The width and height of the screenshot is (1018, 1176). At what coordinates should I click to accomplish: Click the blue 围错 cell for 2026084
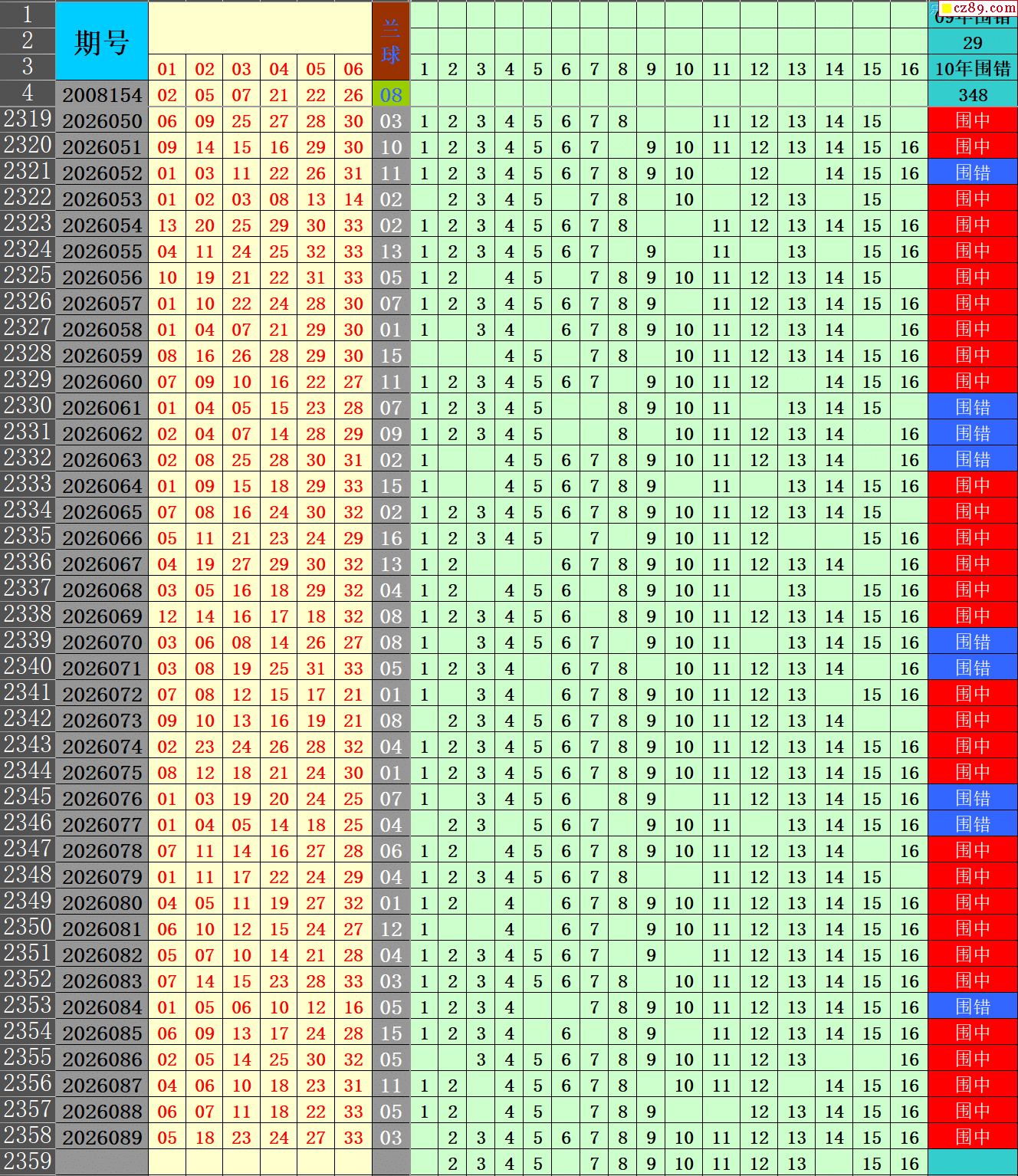973,1007
